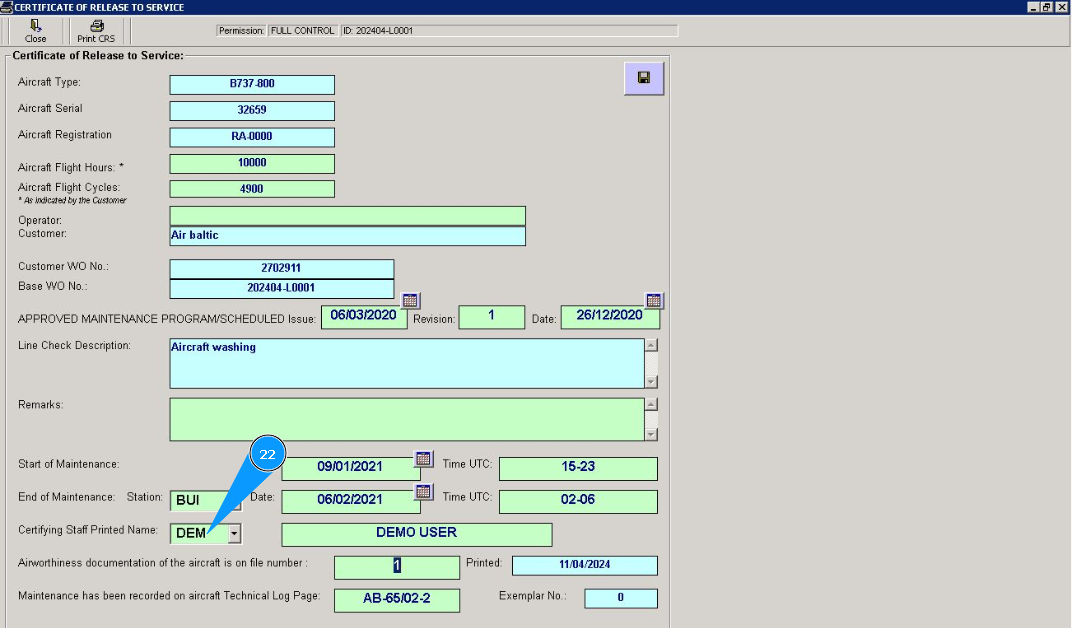
Task: Click the Aircraft Flight Cycles field
Action: tap(252, 188)
